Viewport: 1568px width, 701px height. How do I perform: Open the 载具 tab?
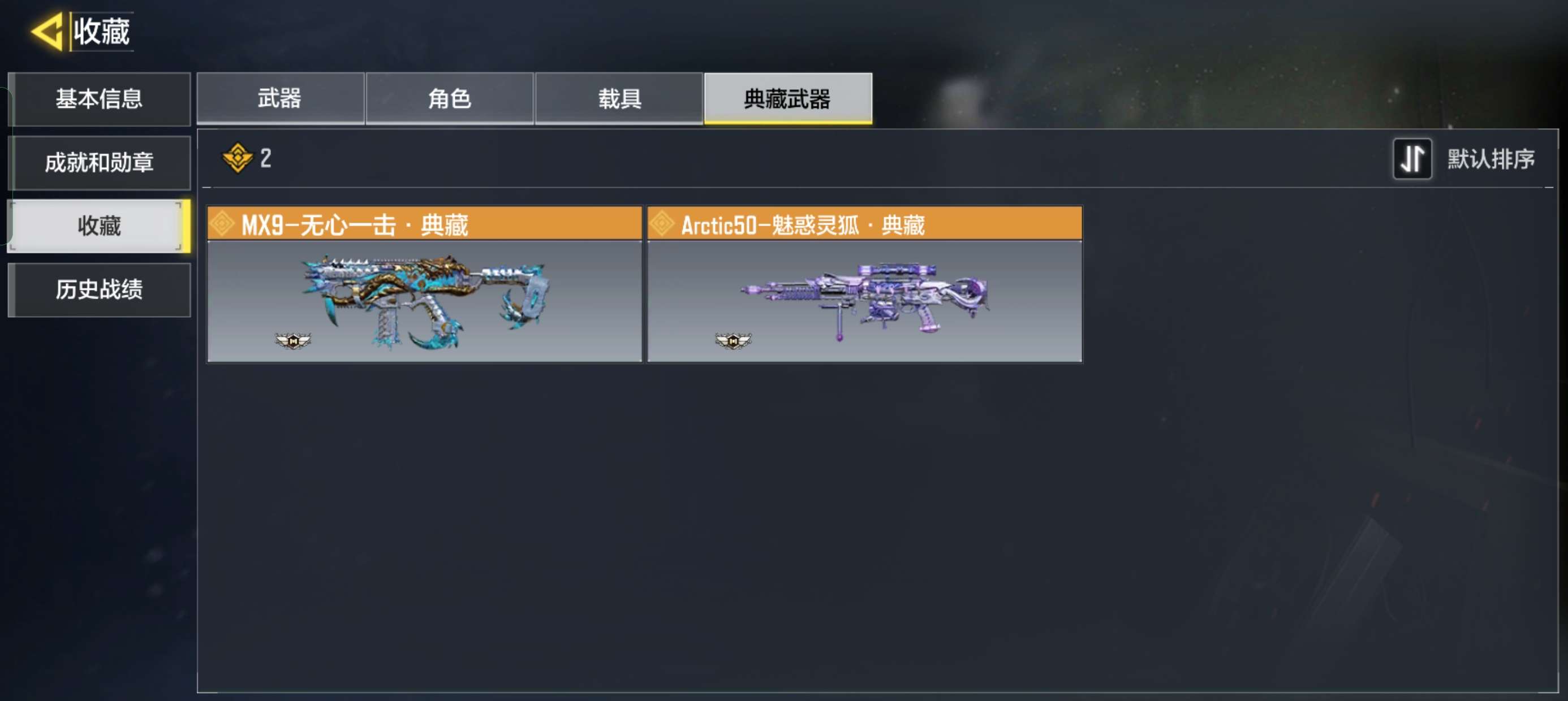click(x=619, y=98)
